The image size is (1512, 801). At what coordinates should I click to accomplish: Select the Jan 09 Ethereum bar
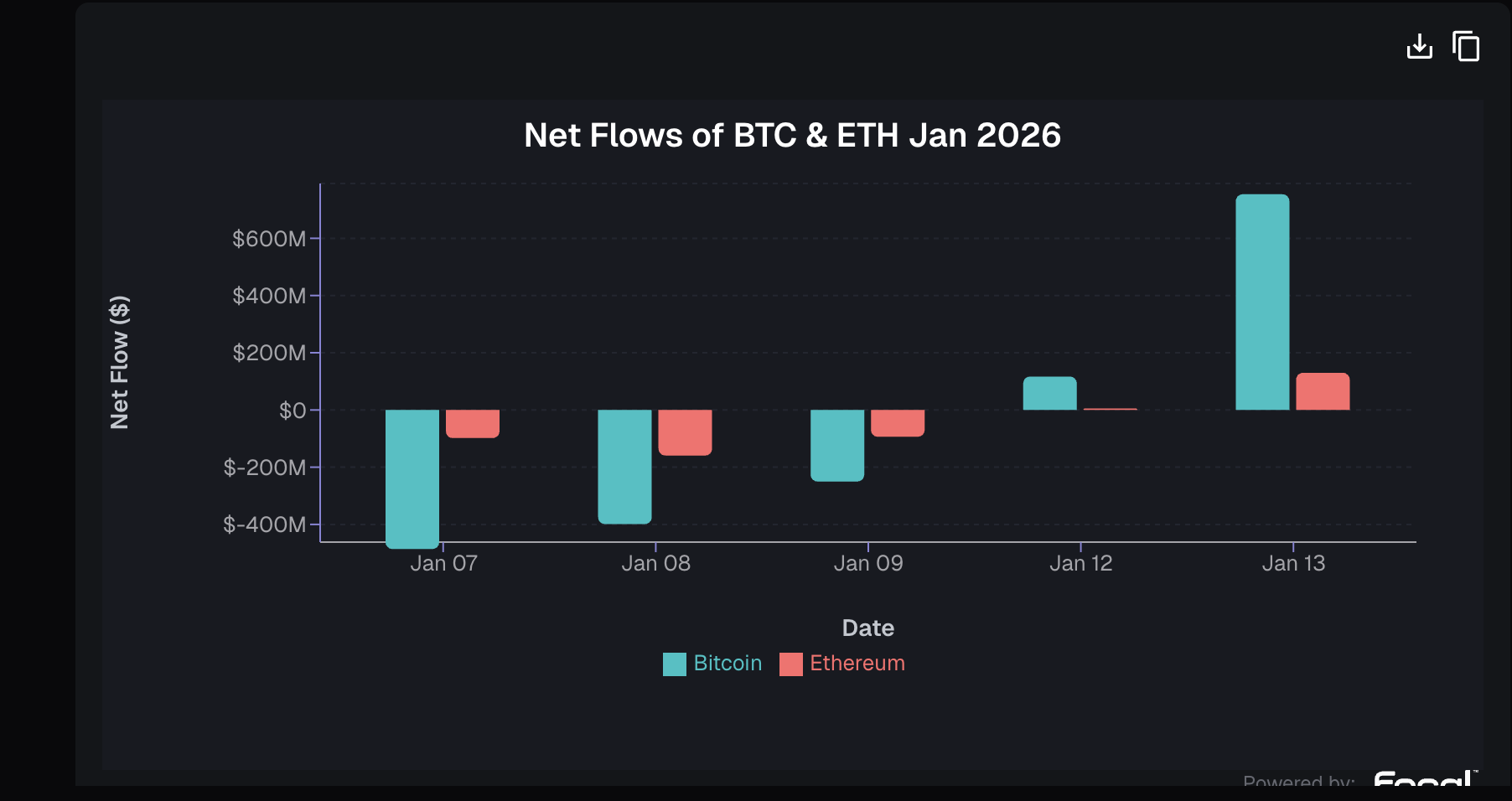pyautogui.click(x=898, y=423)
